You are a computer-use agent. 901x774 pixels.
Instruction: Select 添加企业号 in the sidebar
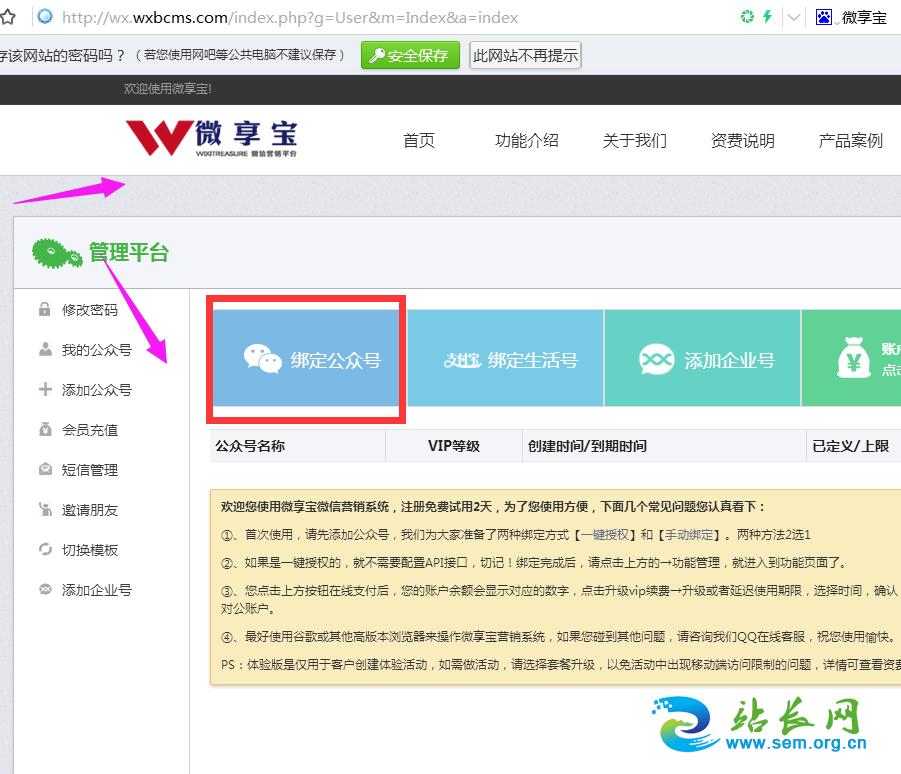[97, 590]
